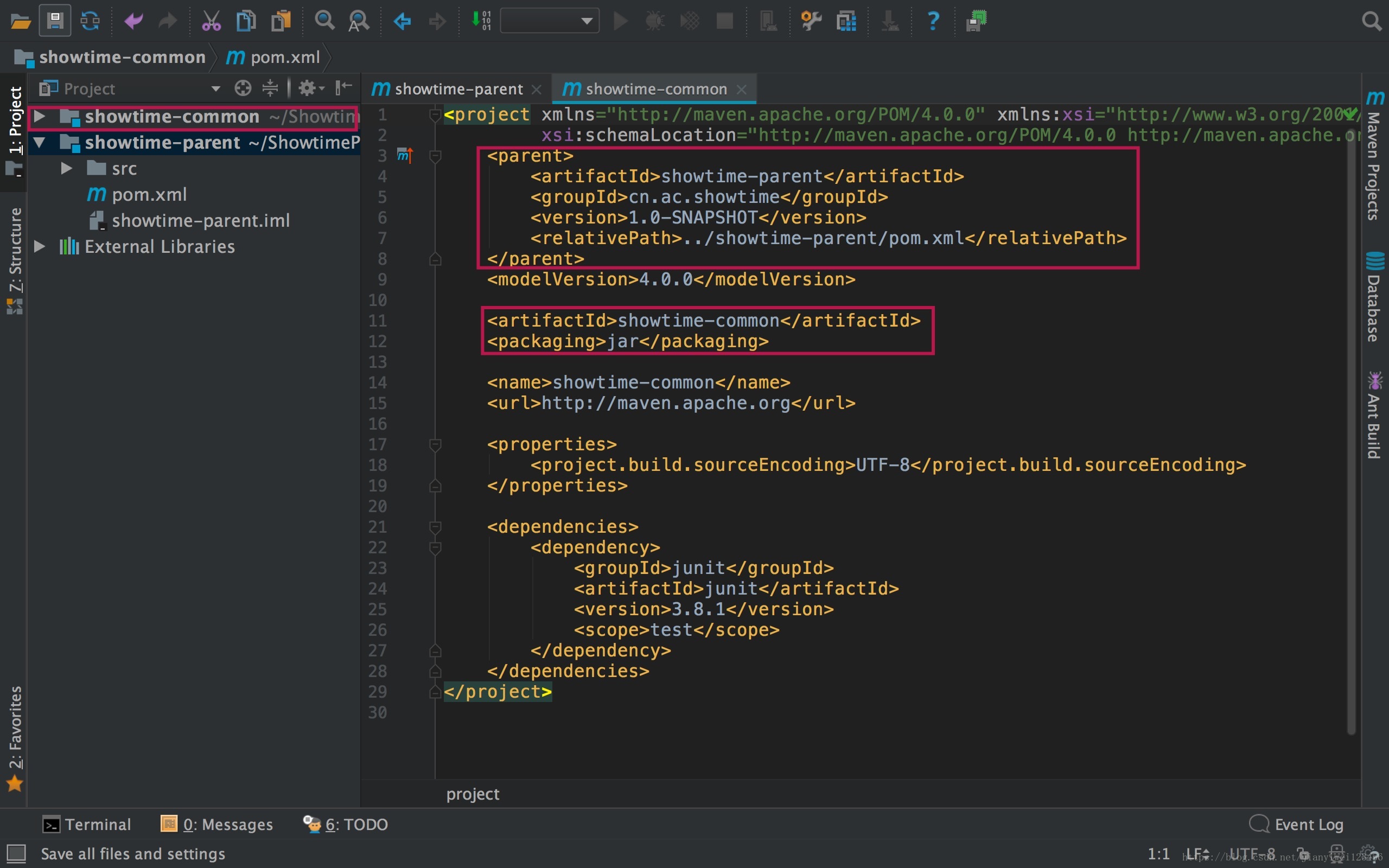
Task: Click the Scroll from Source target icon
Action: click(243, 88)
